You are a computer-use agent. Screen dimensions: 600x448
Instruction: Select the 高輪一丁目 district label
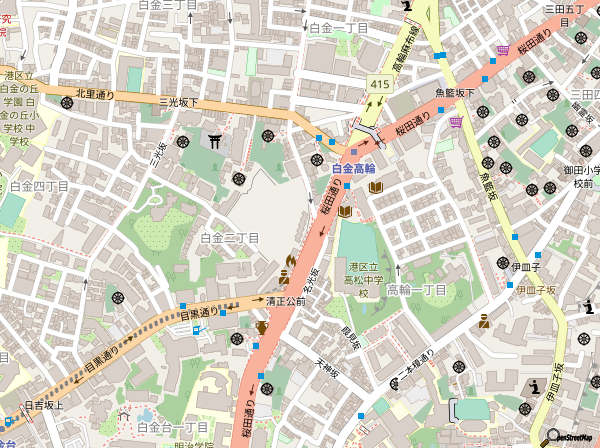pyautogui.click(x=416, y=289)
